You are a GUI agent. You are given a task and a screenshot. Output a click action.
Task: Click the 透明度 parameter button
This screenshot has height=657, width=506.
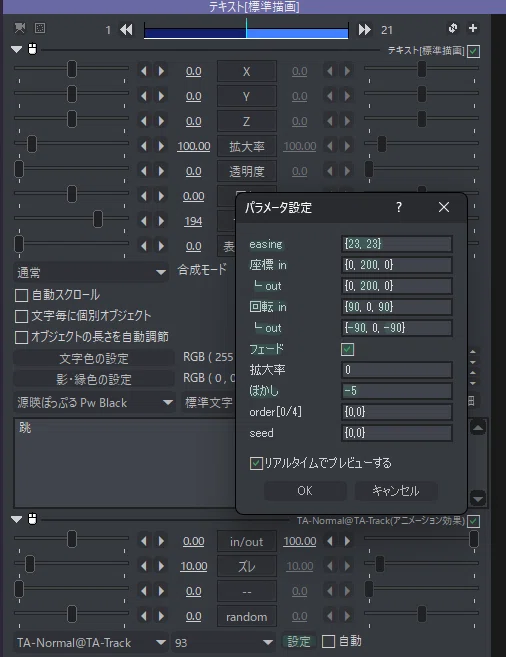(x=247, y=171)
